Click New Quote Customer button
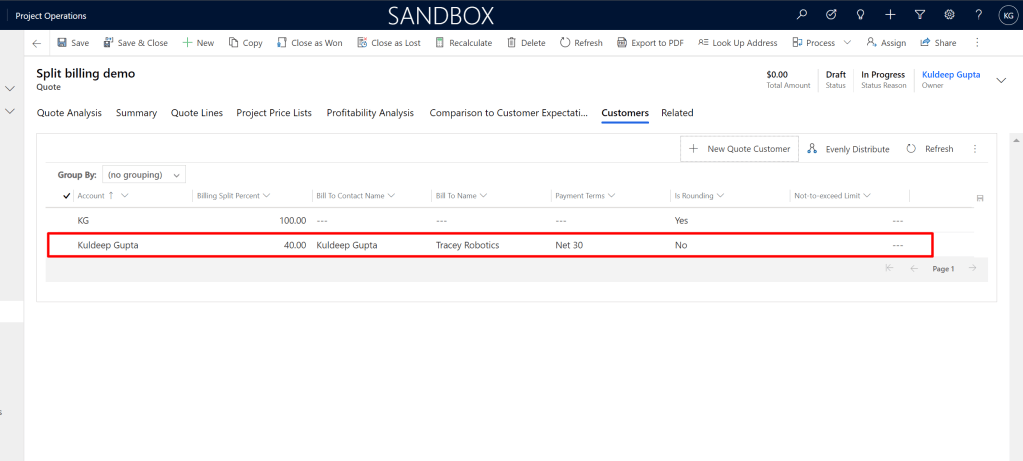Image resolution: width=1023 pixels, height=461 pixels. click(x=739, y=149)
